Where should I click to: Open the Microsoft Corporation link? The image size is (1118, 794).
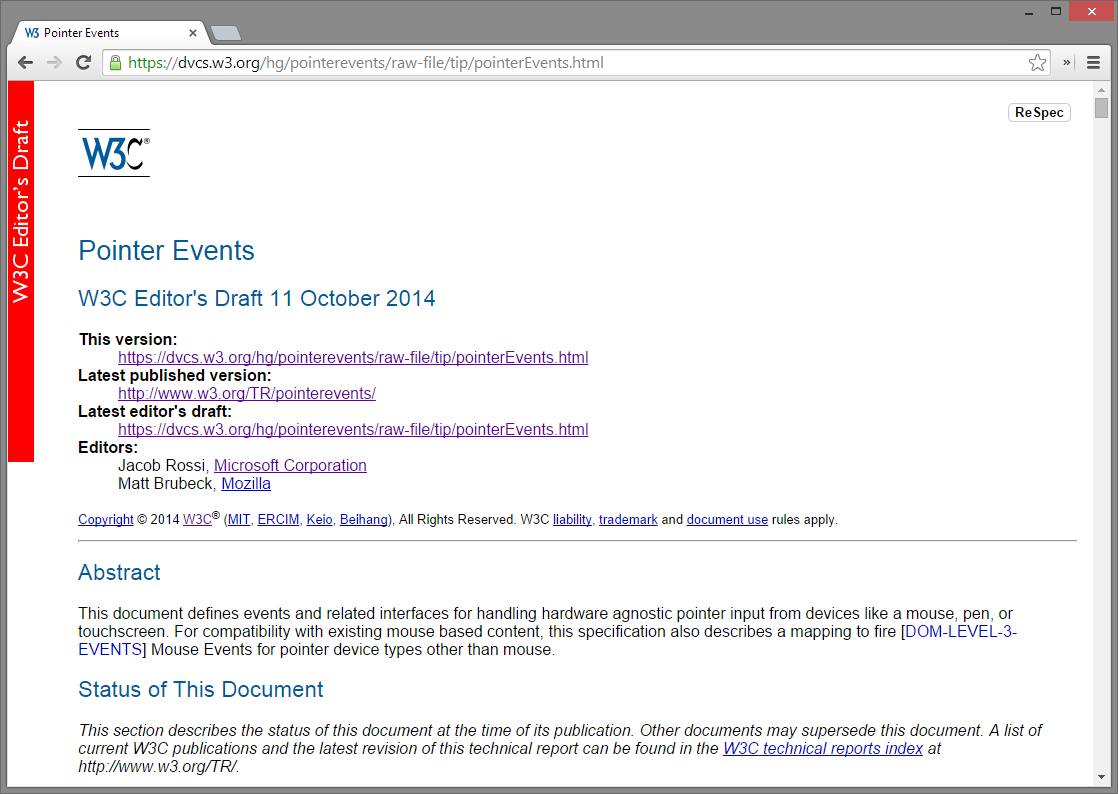pyautogui.click(x=290, y=465)
